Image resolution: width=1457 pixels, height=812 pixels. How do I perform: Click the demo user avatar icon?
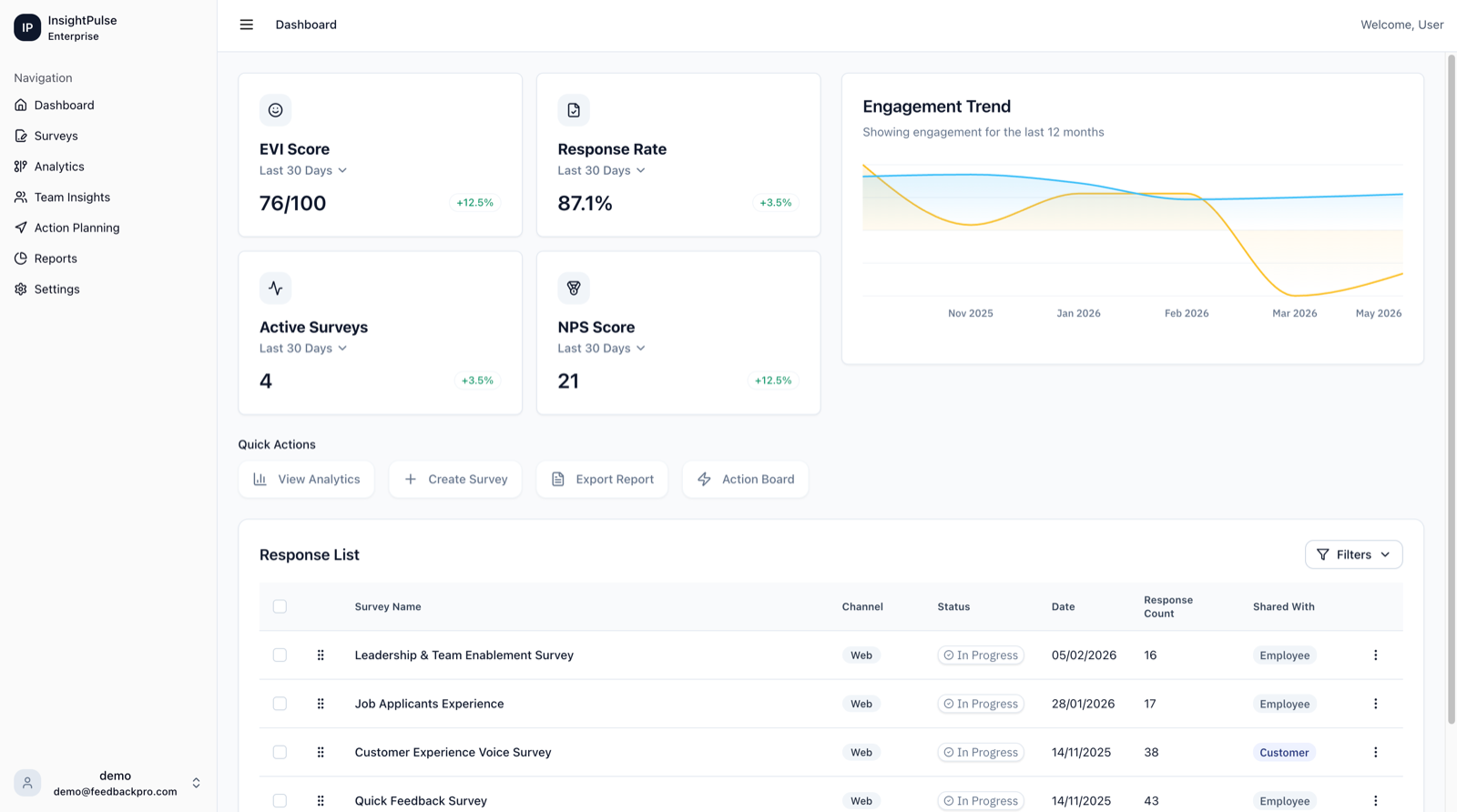(x=27, y=783)
